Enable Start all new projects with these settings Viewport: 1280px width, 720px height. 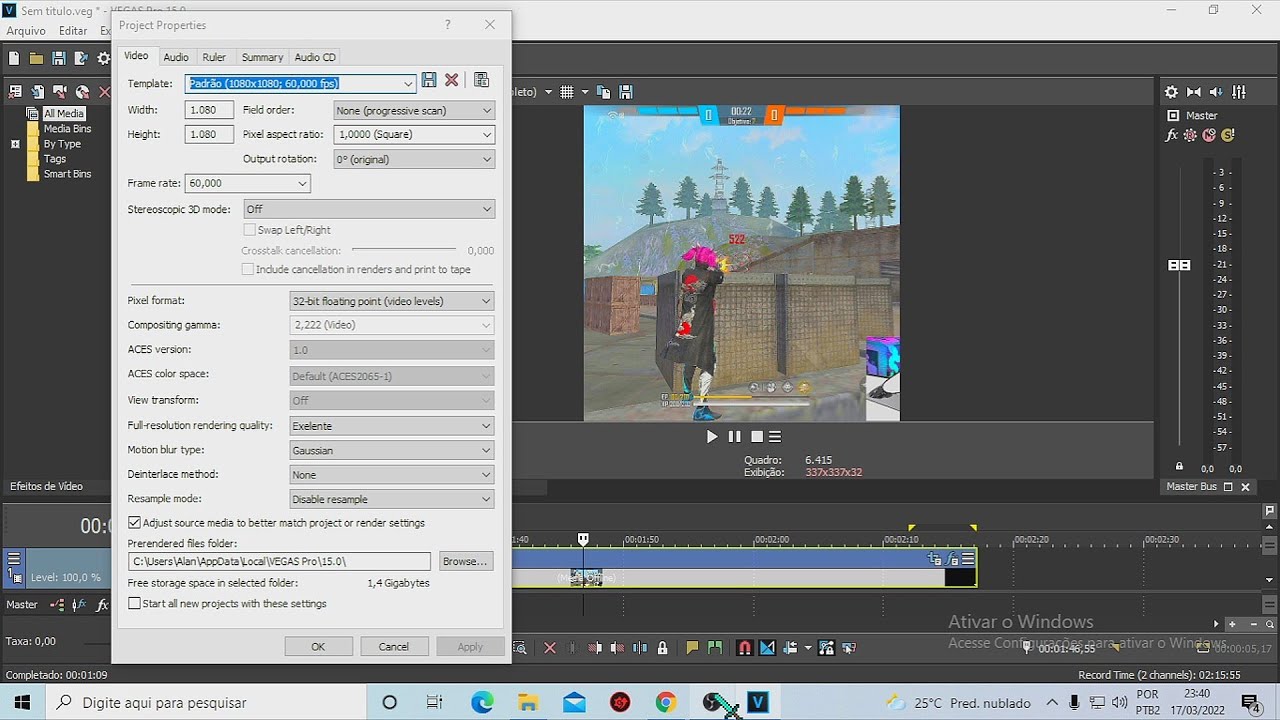[x=134, y=604]
